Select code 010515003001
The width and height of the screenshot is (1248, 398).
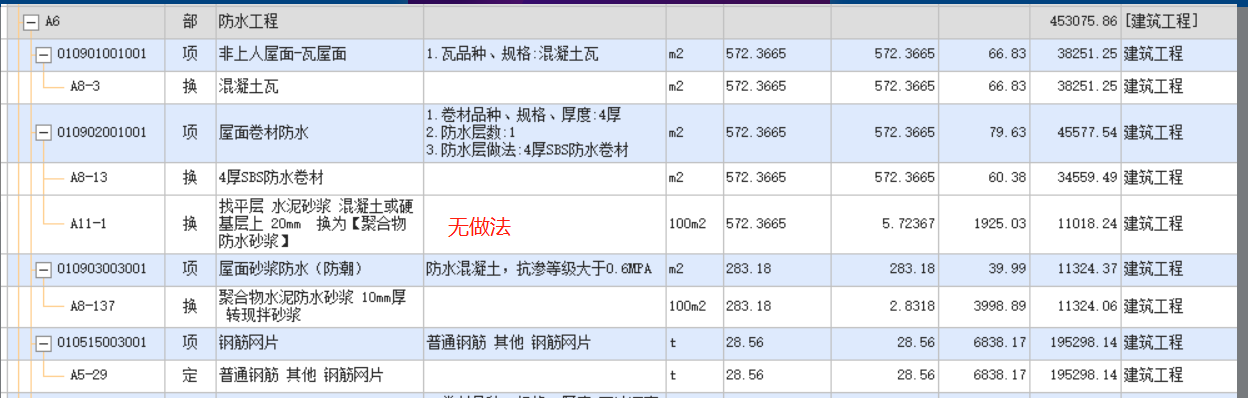click(x=102, y=343)
